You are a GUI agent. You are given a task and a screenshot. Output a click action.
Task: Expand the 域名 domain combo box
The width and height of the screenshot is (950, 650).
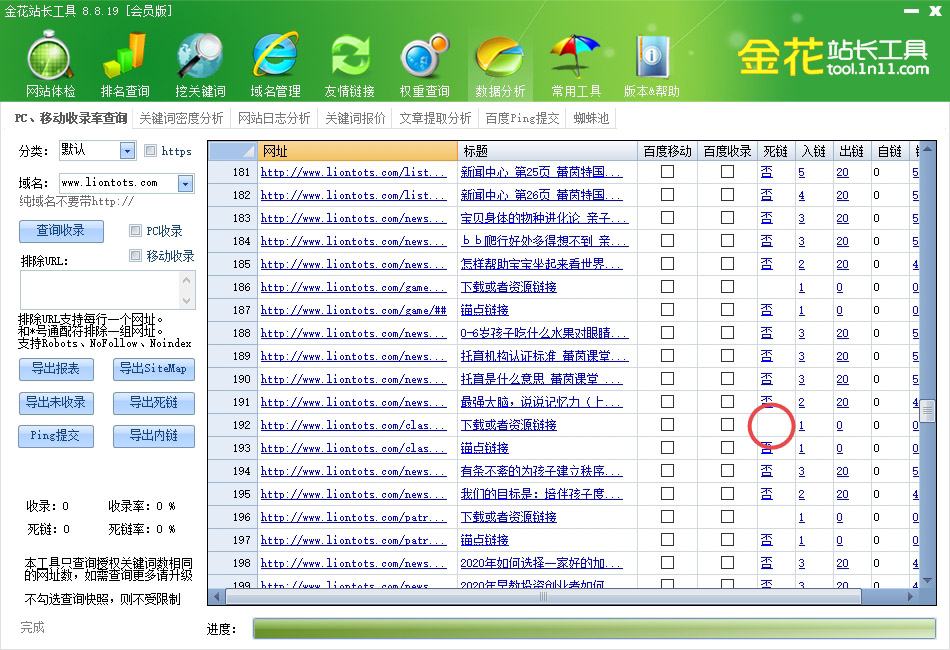pos(184,183)
